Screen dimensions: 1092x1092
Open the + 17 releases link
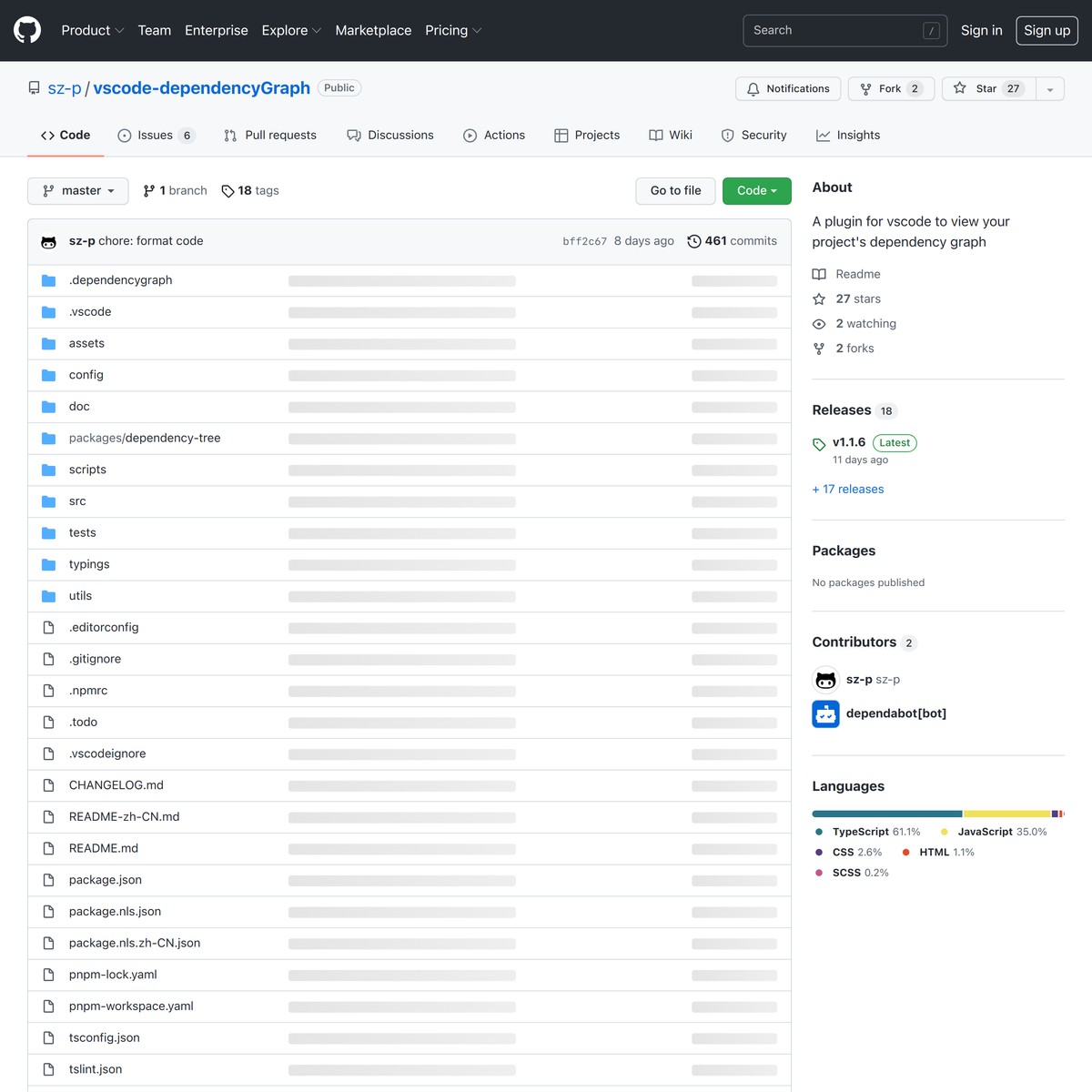(x=847, y=489)
